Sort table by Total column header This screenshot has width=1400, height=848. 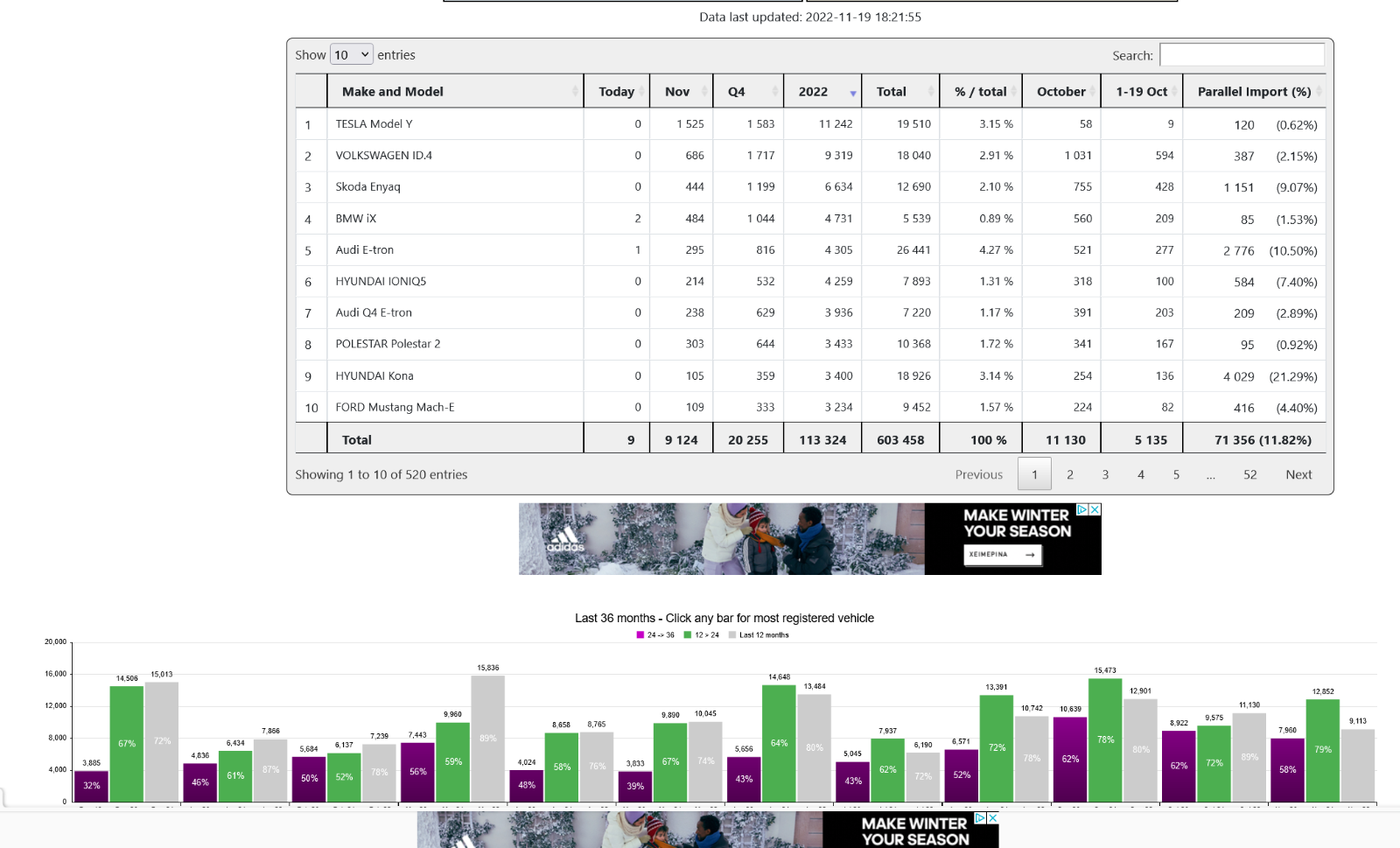click(x=900, y=91)
